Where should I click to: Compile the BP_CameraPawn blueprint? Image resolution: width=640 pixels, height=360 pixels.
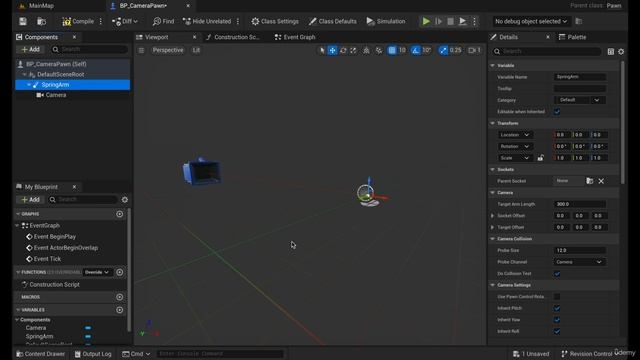[x=78, y=21]
